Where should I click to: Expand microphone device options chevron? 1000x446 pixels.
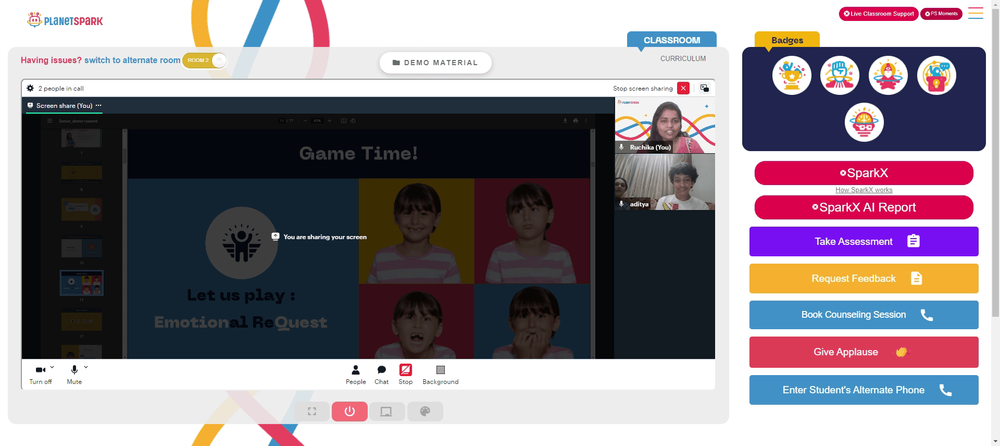click(x=85, y=367)
